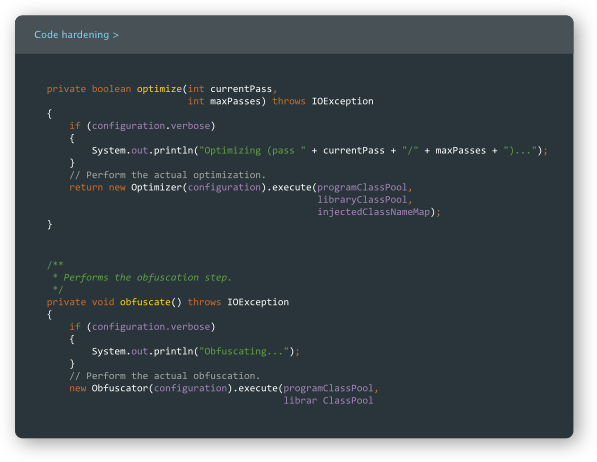Click the comment "// Perform the actual optimization."
Viewport: 597px width, 462px height.
tap(167, 175)
